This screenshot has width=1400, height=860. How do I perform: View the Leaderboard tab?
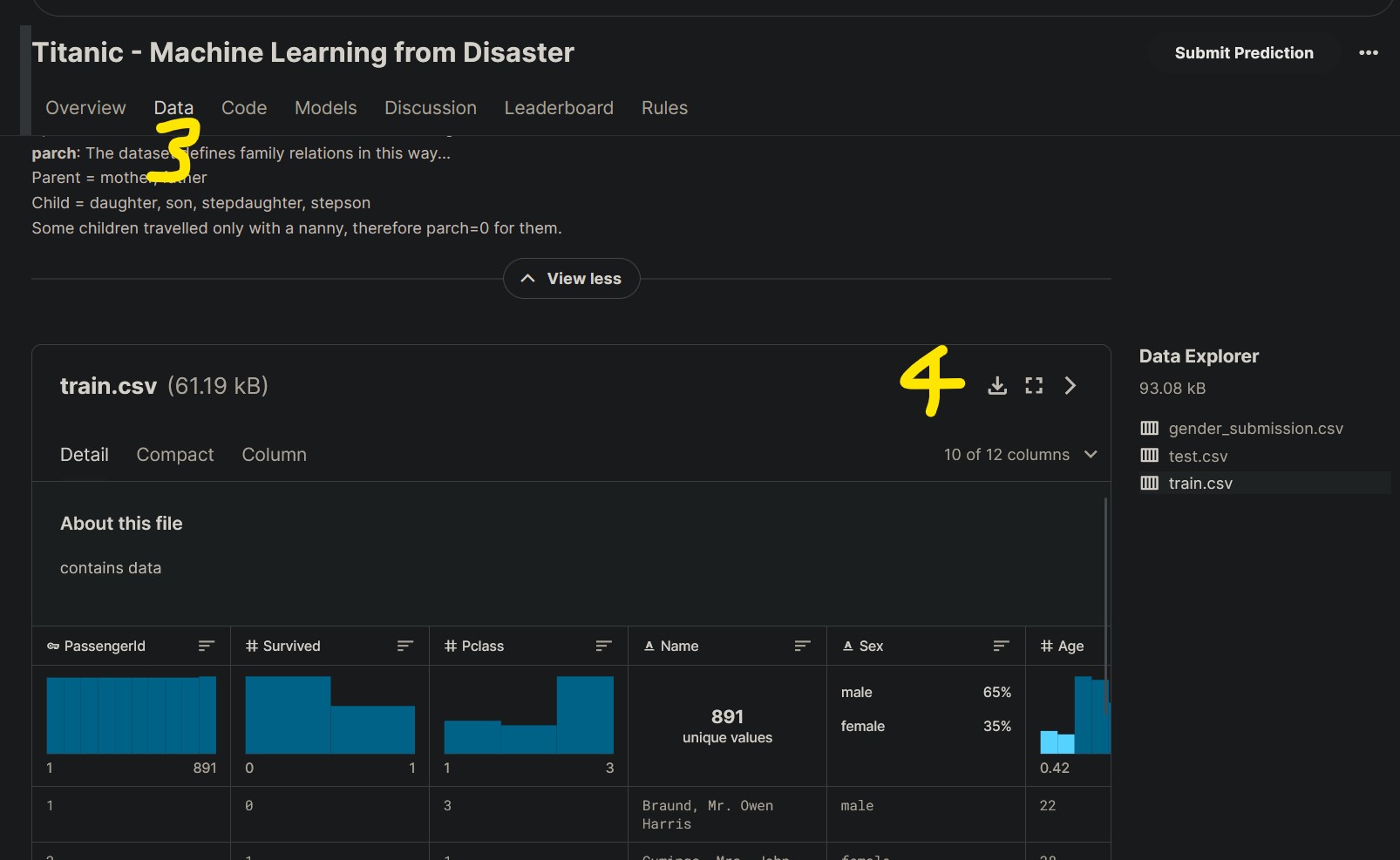(559, 108)
